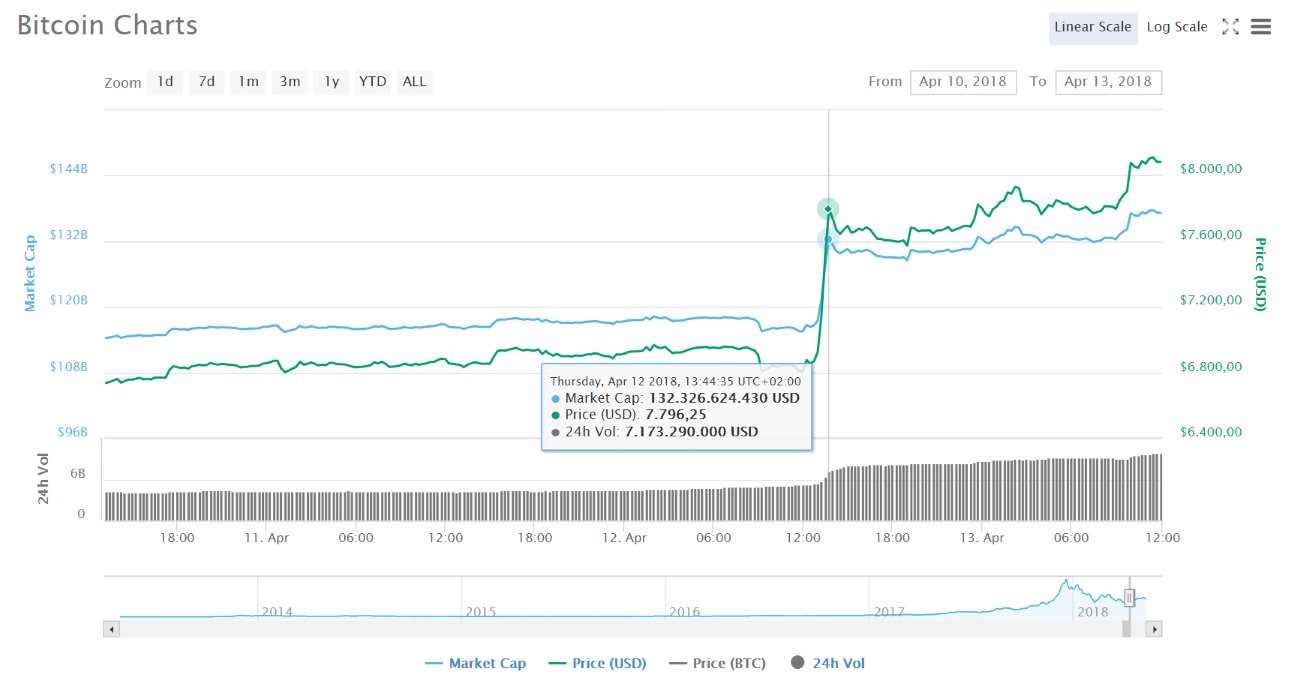
Task: Switch to Log Scale
Action: point(1177,27)
